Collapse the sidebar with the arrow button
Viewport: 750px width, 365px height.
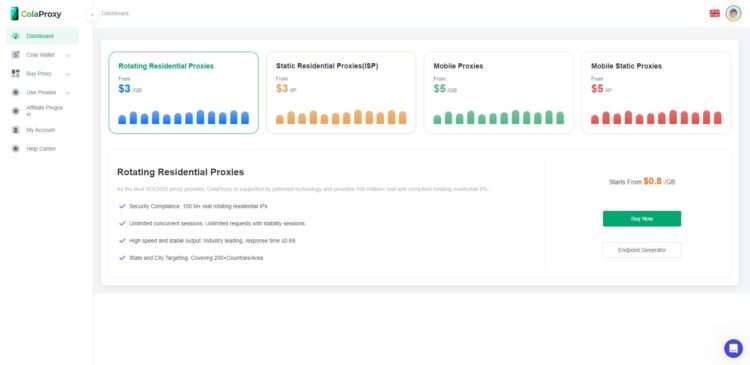point(92,14)
